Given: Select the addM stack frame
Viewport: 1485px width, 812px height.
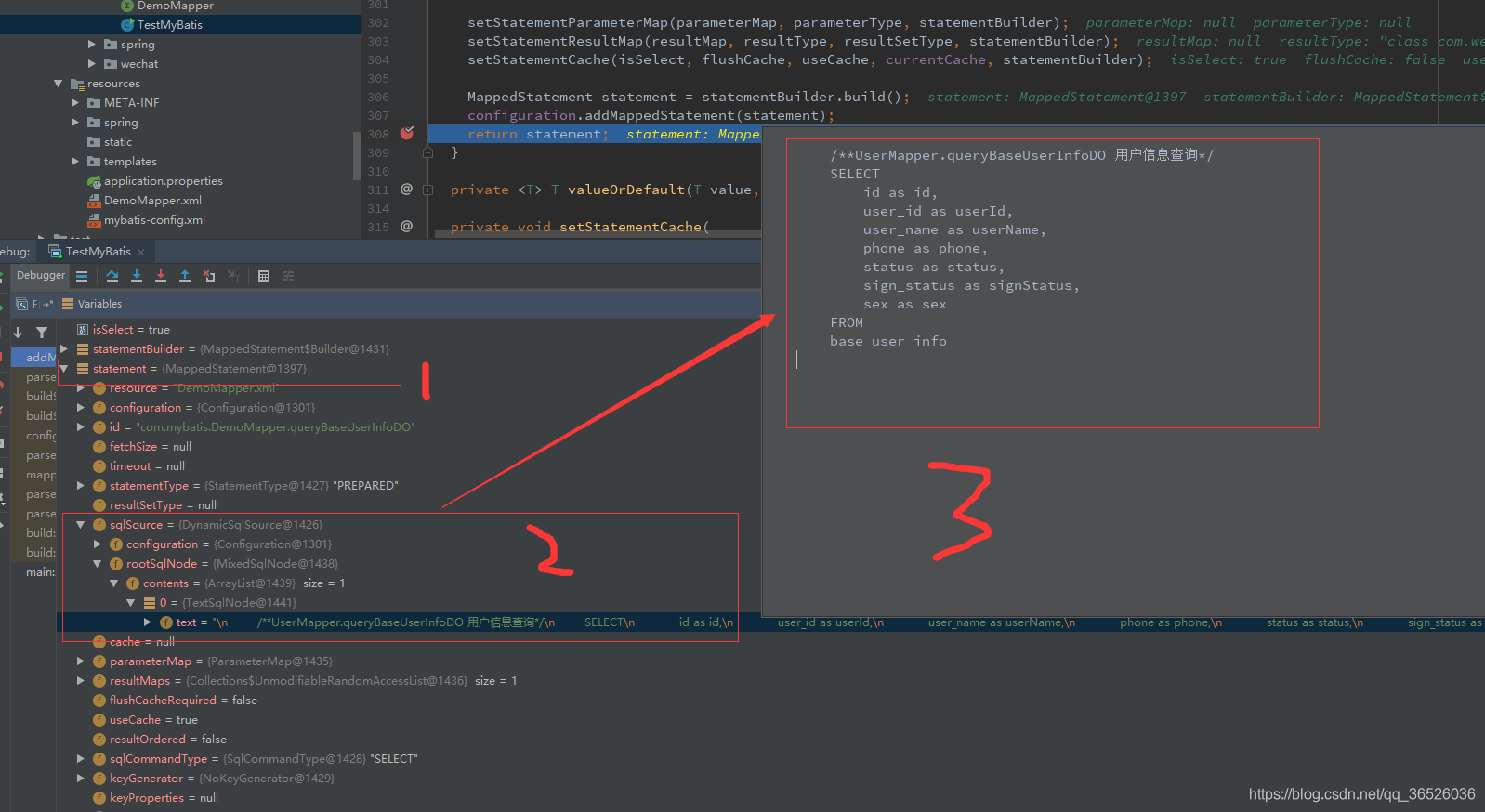Looking at the screenshot, I should tap(34, 358).
